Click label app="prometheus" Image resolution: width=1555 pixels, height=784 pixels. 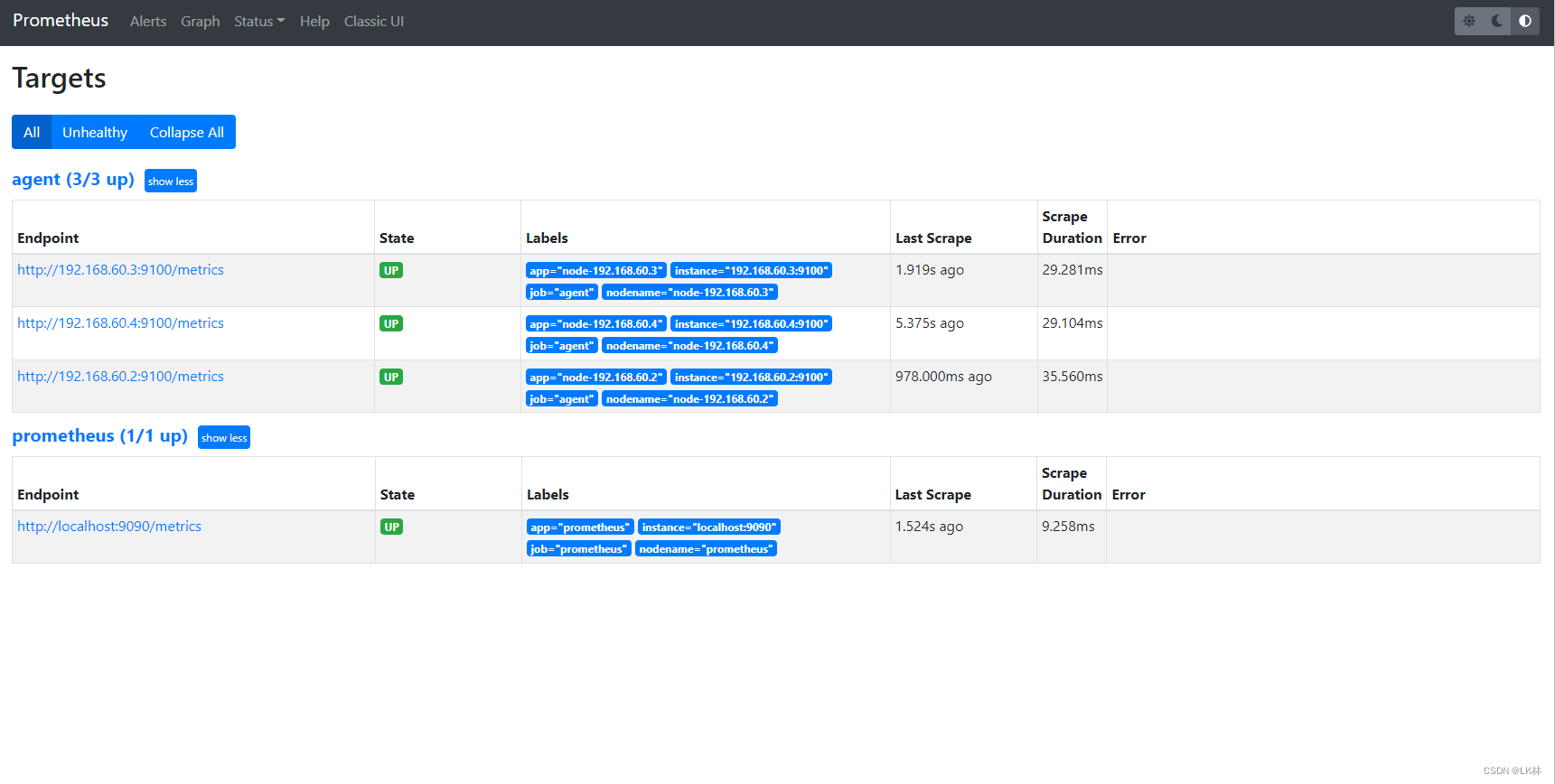click(580, 527)
